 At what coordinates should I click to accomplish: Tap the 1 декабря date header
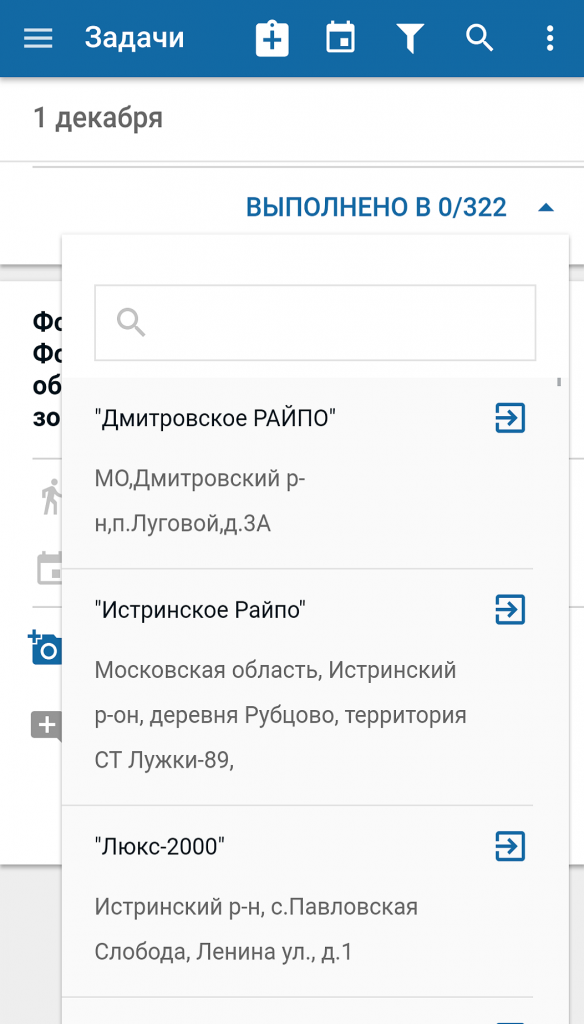pos(98,118)
